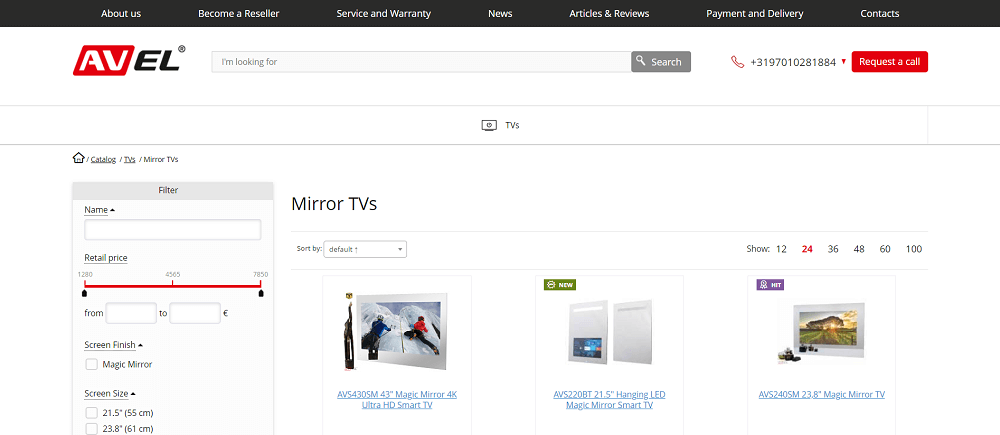Open the Catalog breadcrumb link
Screen dimensions: 1000x435
click(103, 159)
